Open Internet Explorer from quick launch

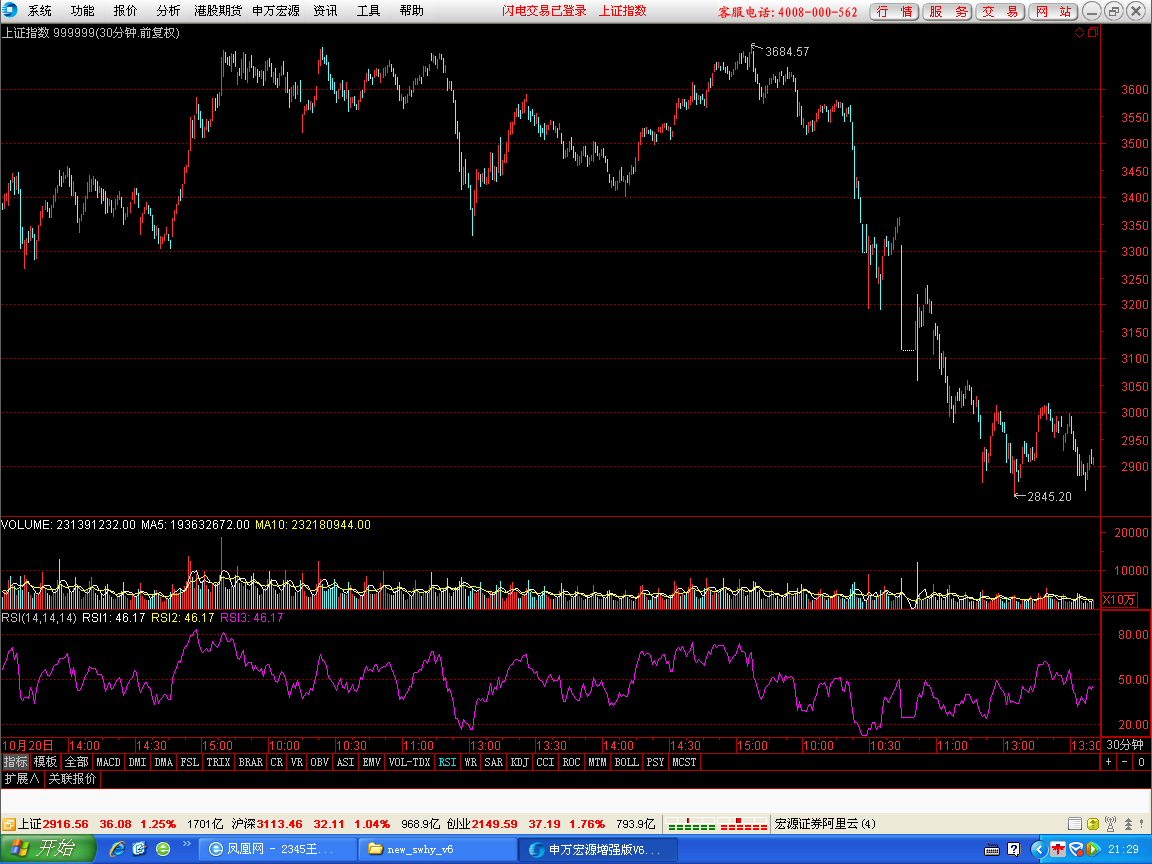(117, 849)
